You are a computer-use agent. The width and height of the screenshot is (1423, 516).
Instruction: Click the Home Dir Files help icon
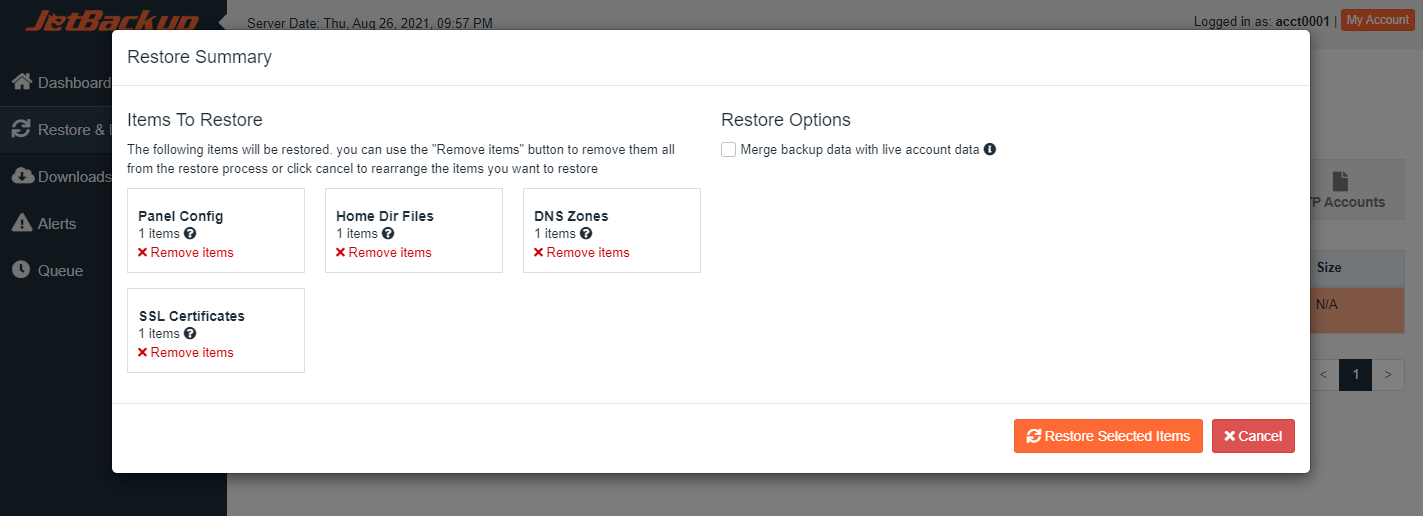[388, 234]
